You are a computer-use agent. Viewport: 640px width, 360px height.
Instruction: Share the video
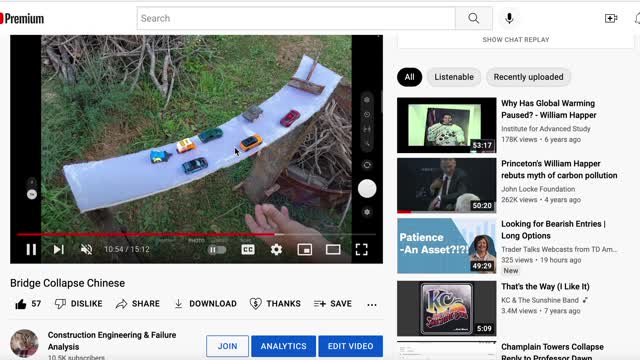point(138,304)
